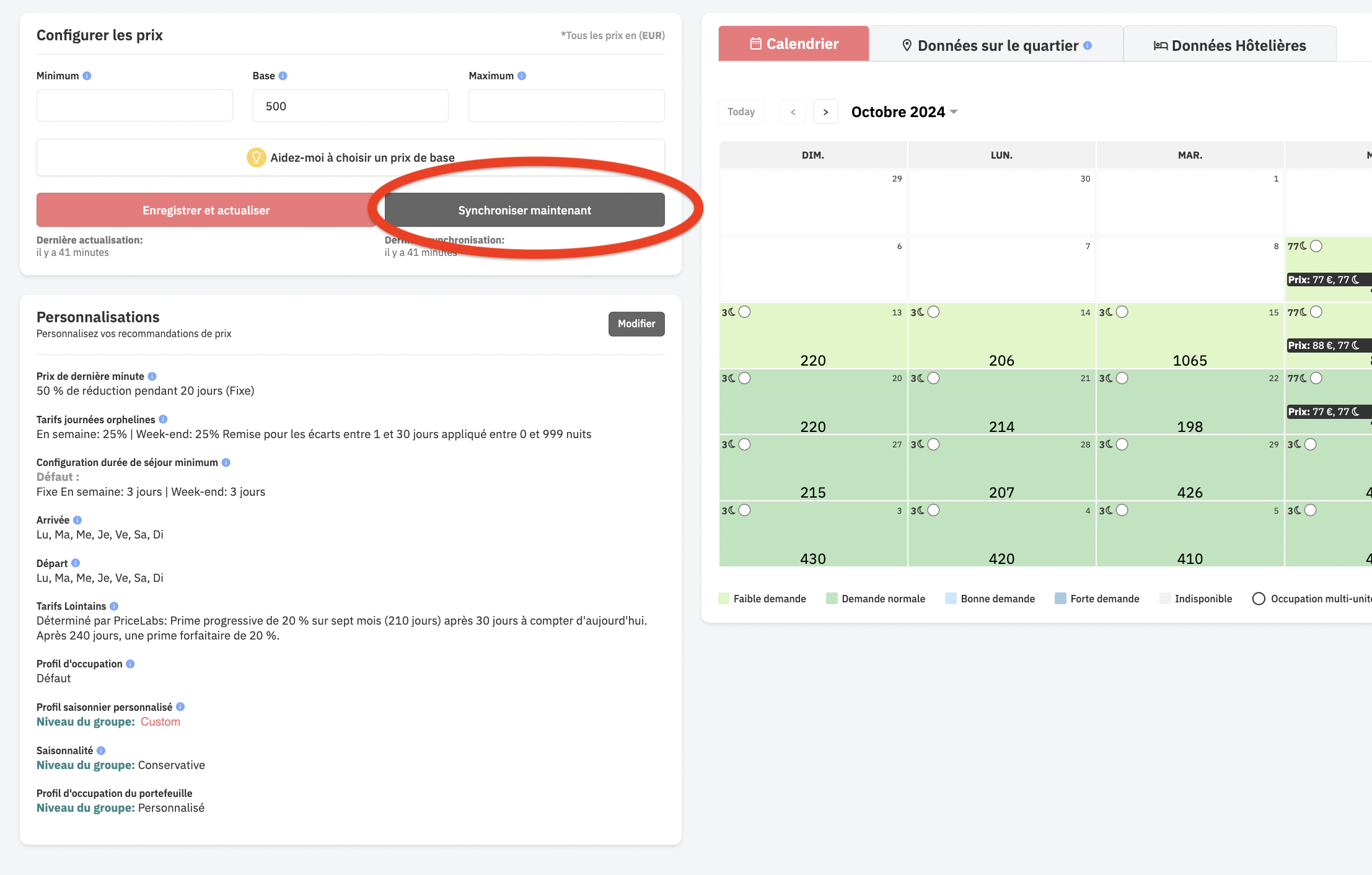Switch to the Données Hôtelières tab

(1229, 45)
